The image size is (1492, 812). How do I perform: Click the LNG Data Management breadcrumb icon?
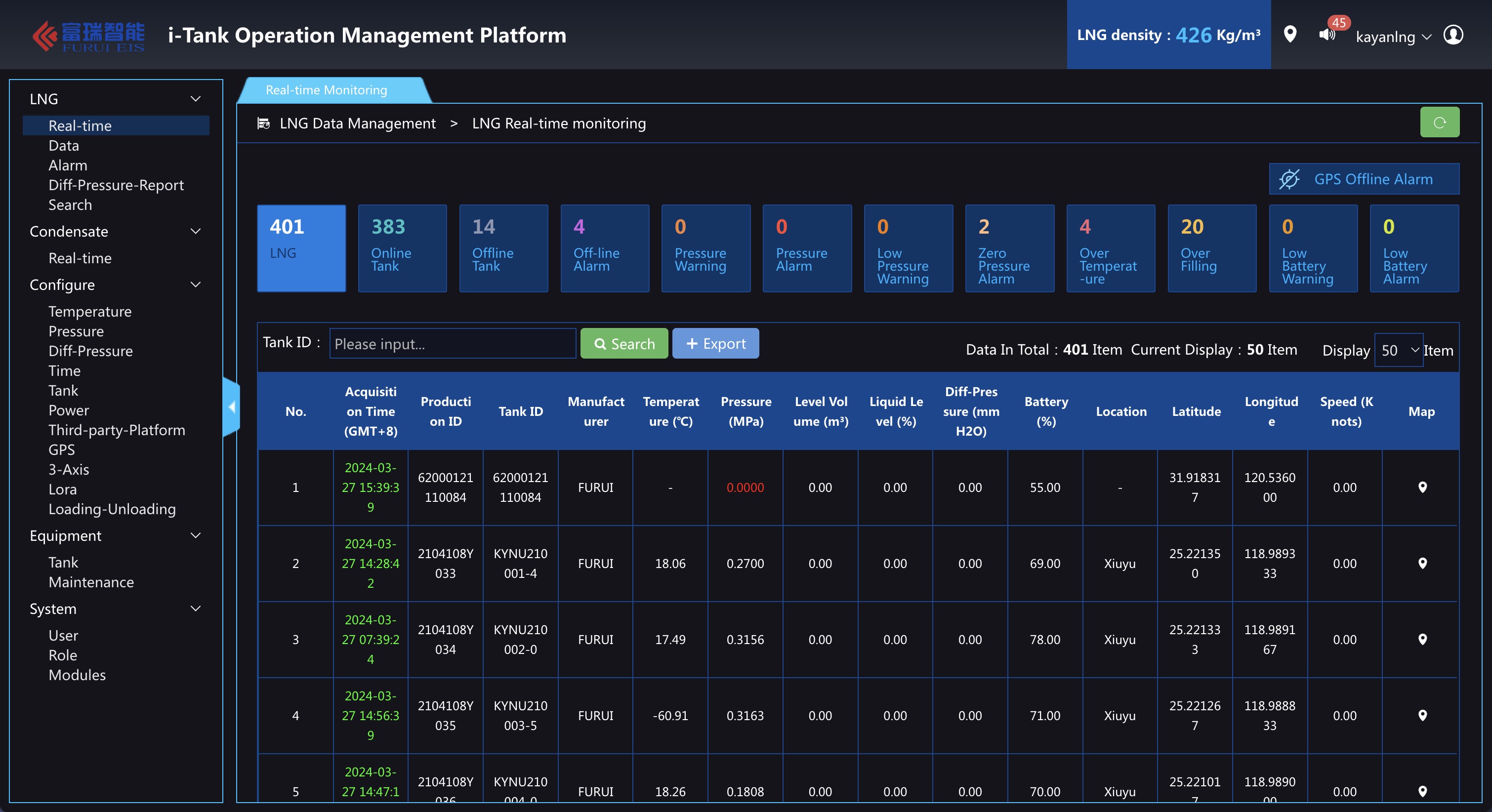(263, 123)
